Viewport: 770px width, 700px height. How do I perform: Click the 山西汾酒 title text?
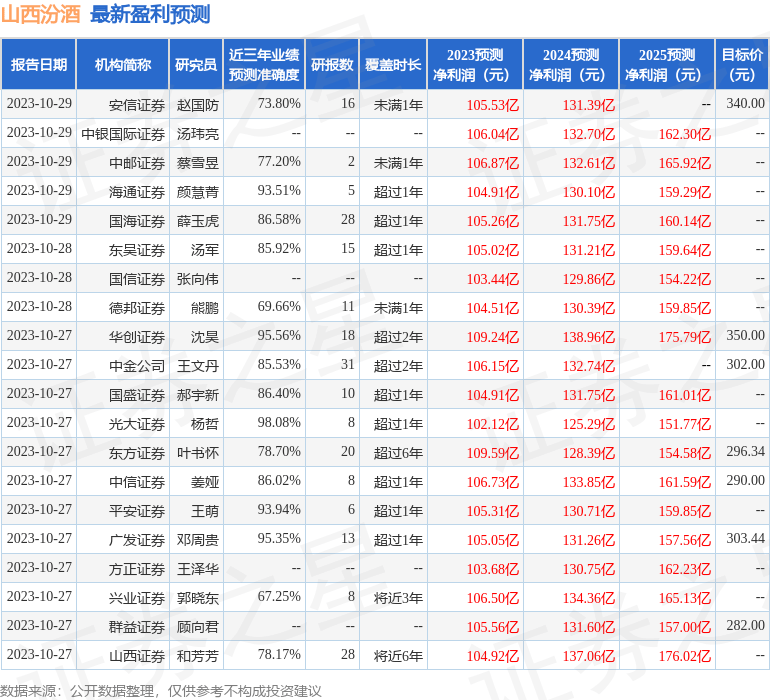pos(40,14)
